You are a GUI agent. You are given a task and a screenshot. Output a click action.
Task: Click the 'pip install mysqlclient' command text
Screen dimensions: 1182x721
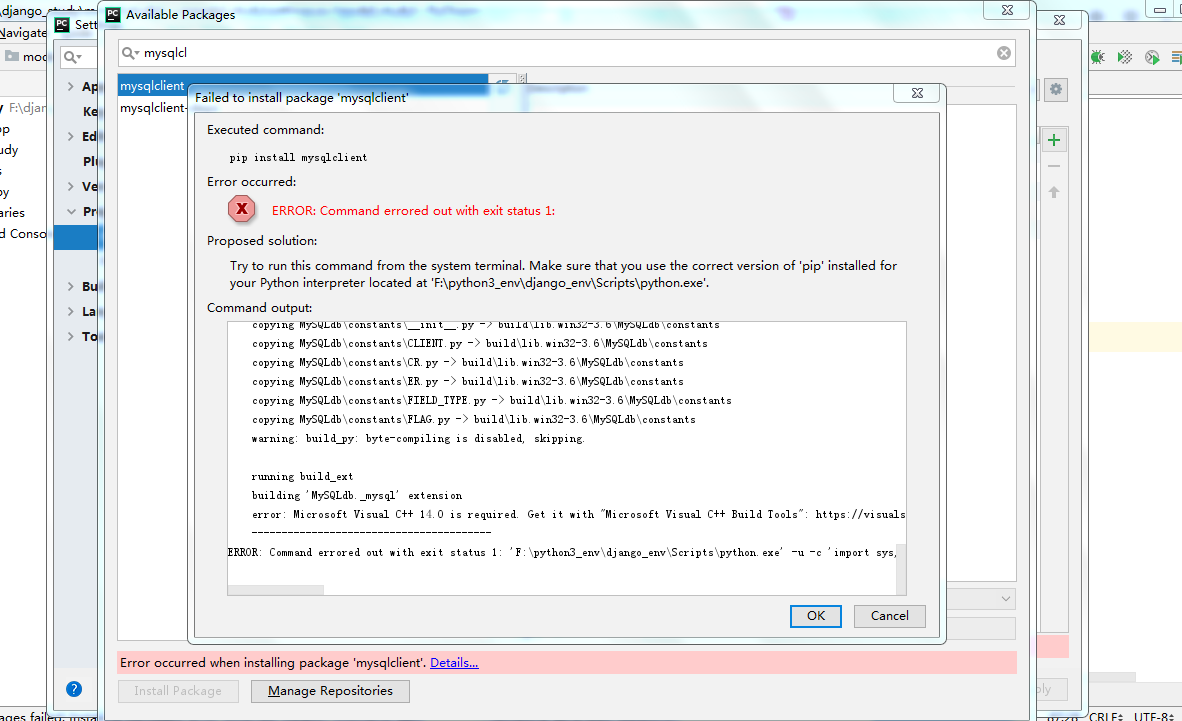[299, 158]
